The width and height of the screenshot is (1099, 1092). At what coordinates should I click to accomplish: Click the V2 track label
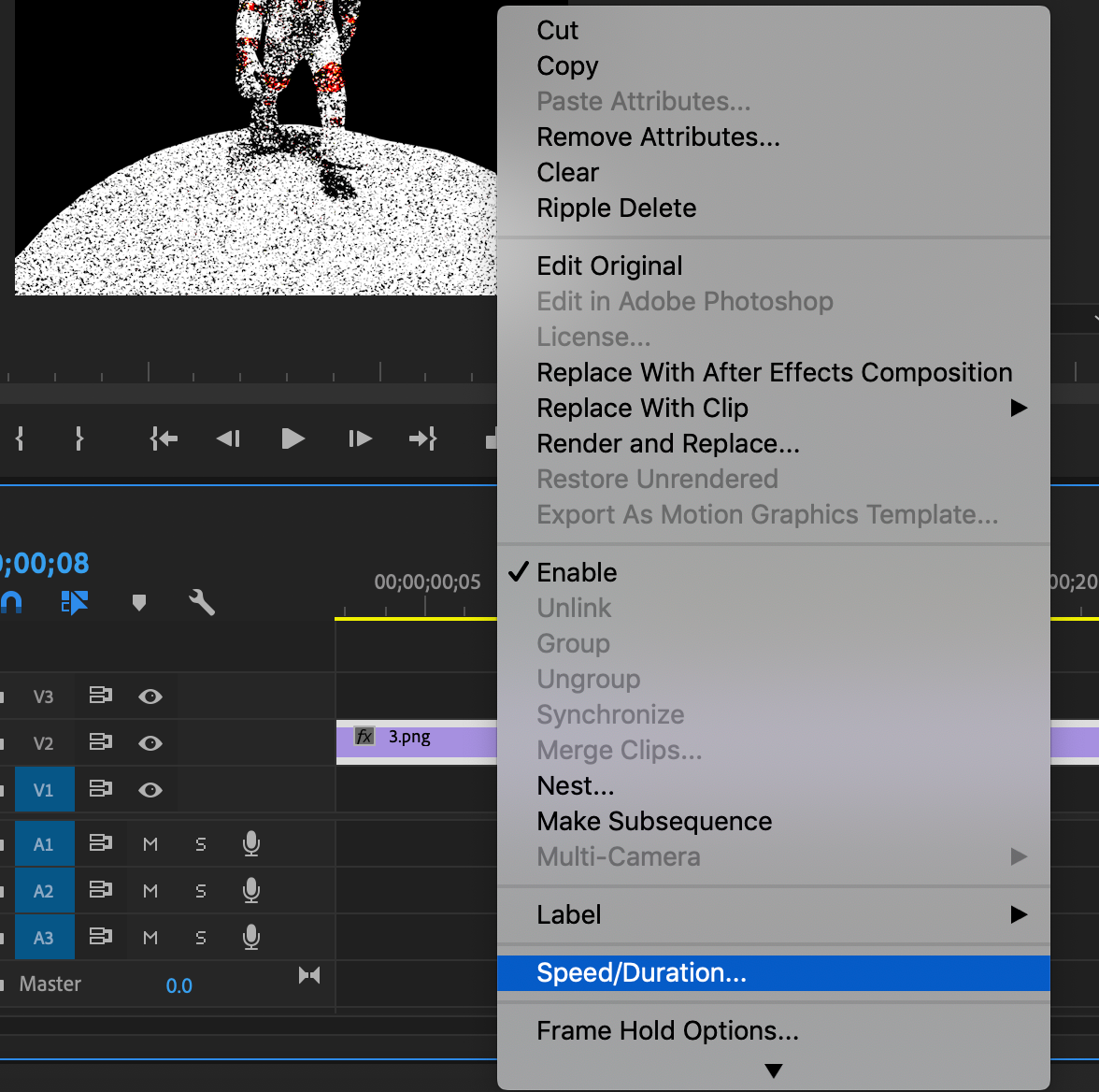click(x=43, y=743)
